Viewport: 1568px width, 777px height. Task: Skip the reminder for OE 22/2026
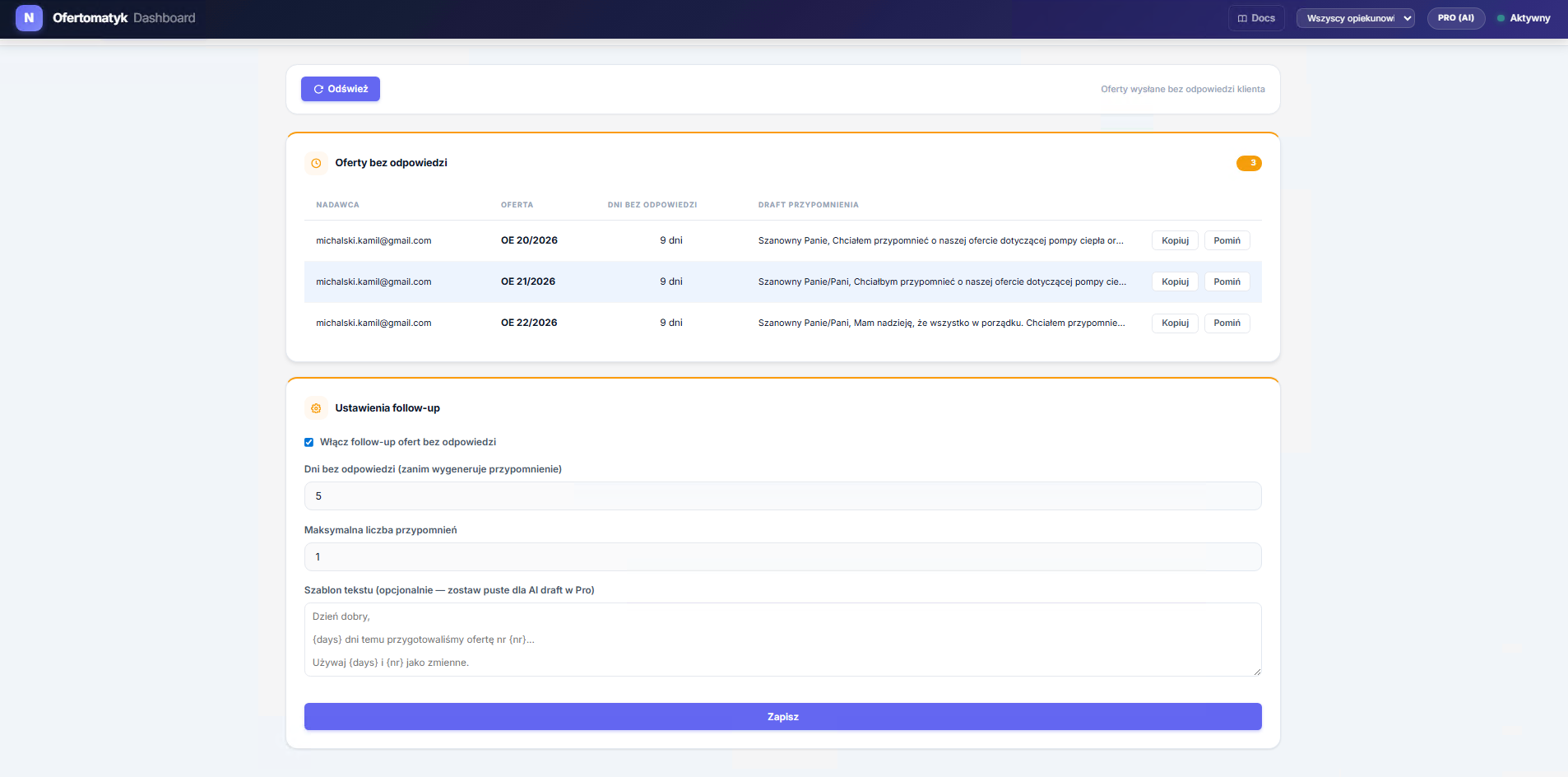1227,323
